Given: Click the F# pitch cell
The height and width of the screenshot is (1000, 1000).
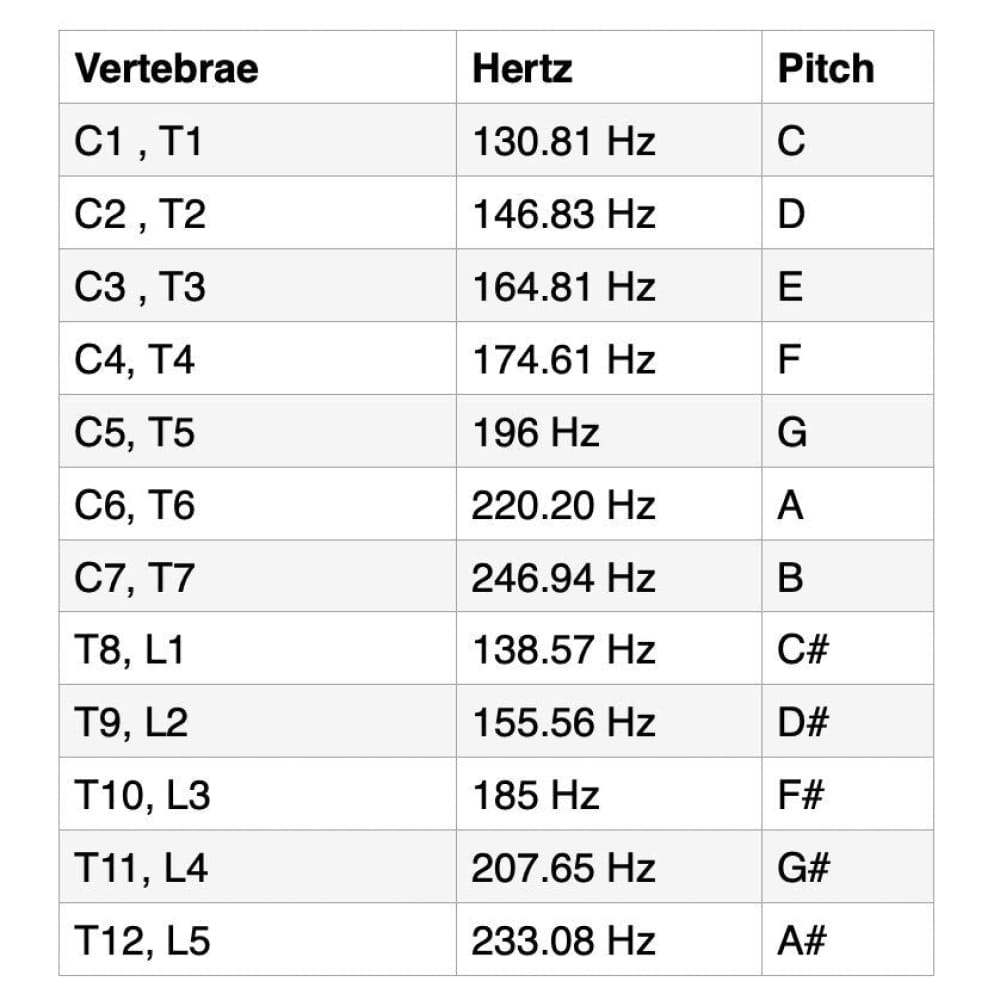Looking at the screenshot, I should 803,796.
